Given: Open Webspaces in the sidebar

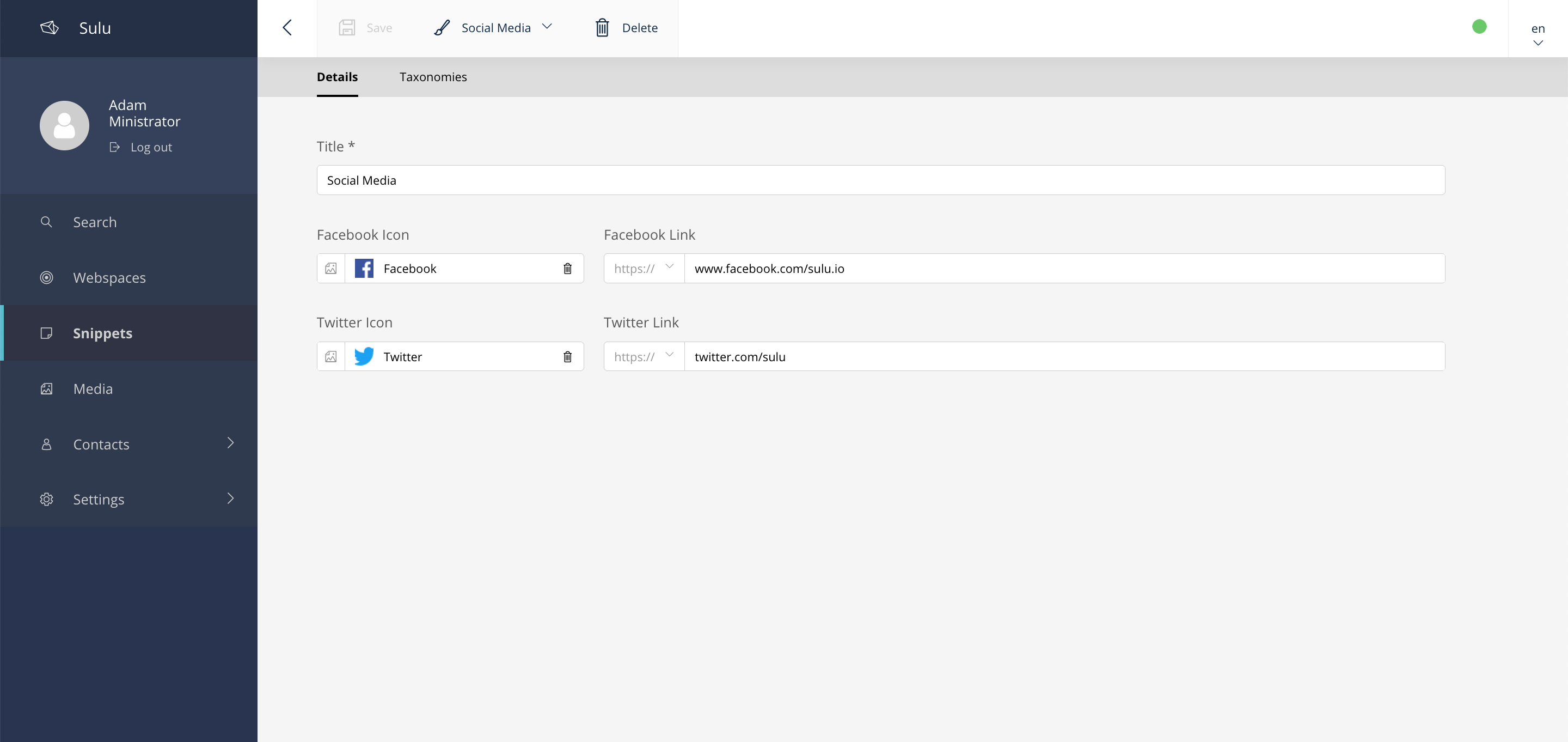Looking at the screenshot, I should pos(129,277).
